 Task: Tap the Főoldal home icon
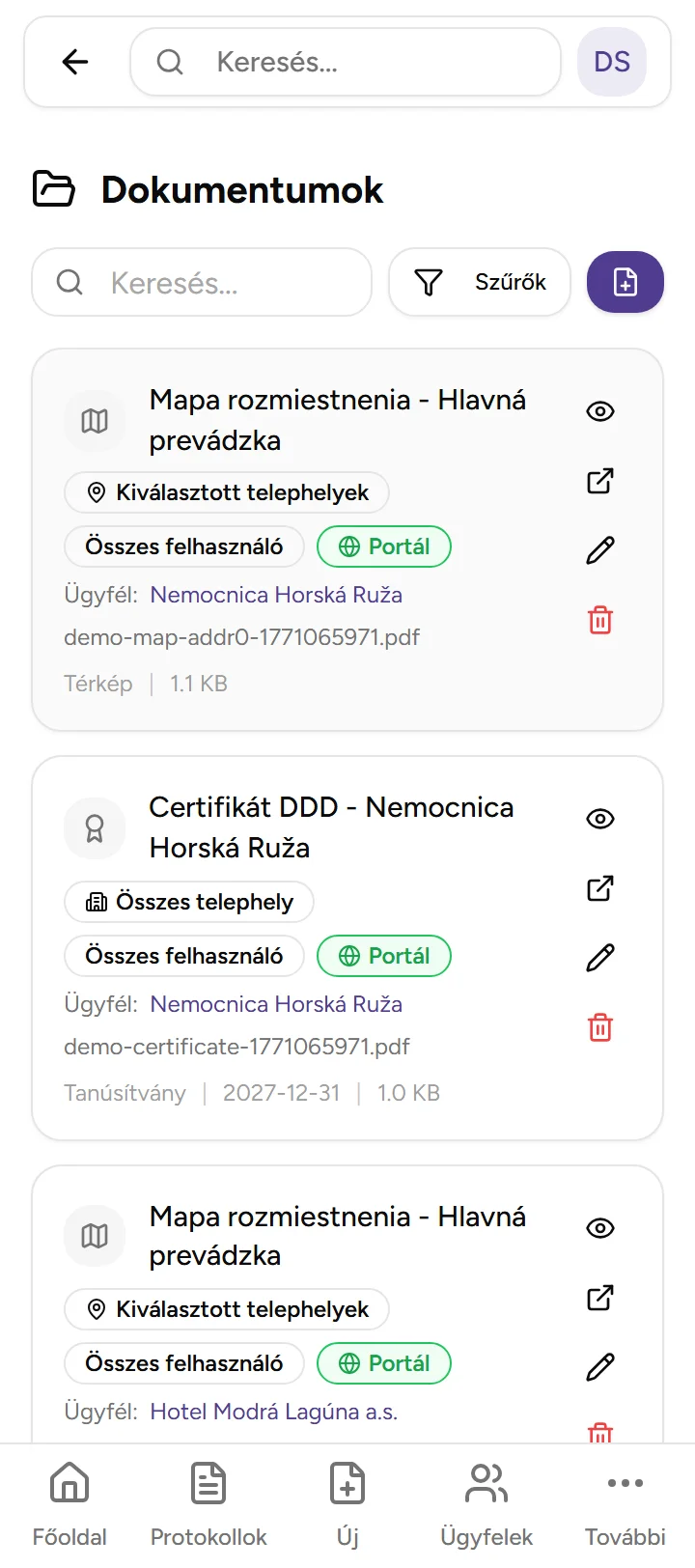(69, 1482)
